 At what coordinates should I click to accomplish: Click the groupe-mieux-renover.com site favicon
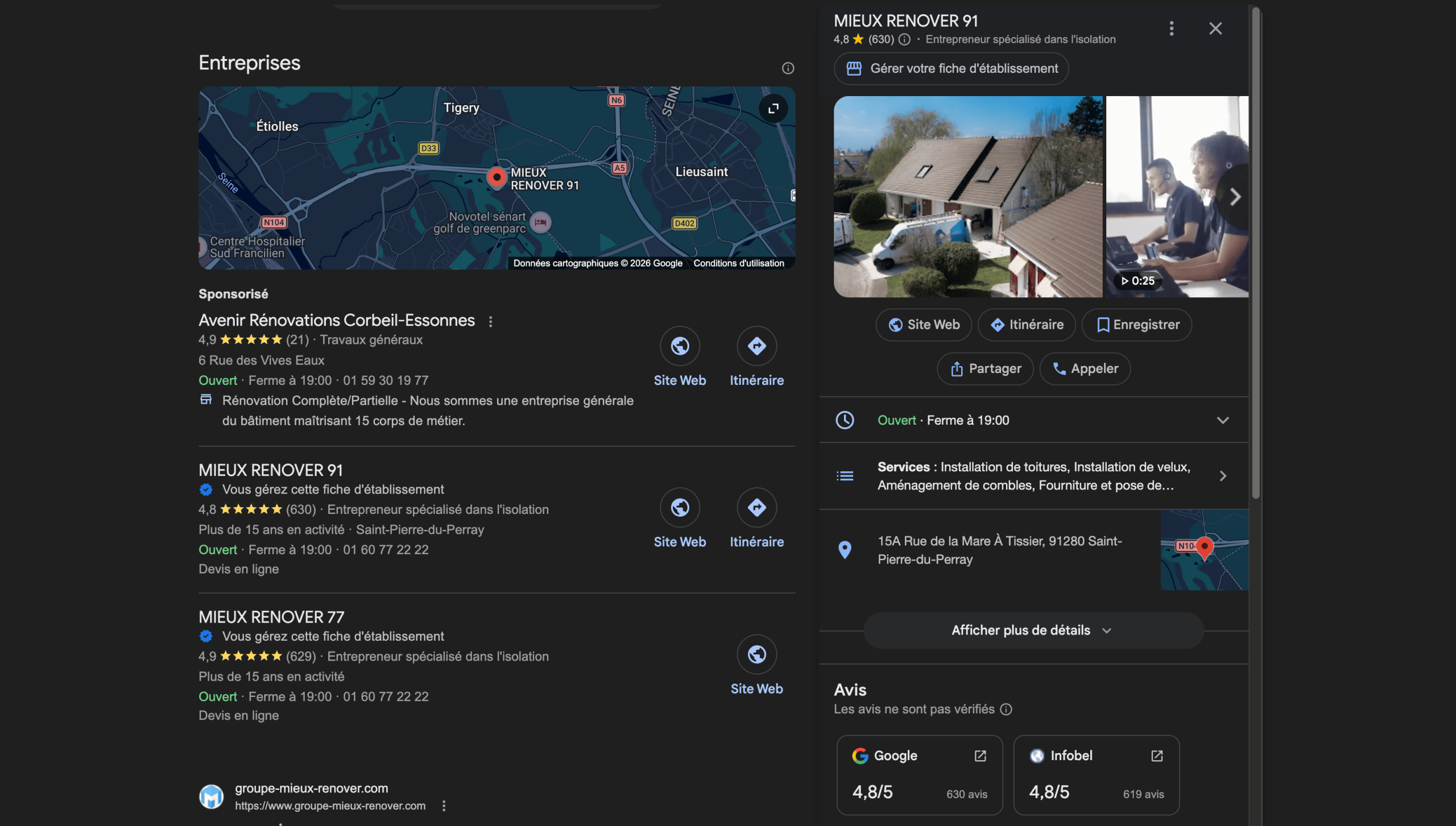211,796
